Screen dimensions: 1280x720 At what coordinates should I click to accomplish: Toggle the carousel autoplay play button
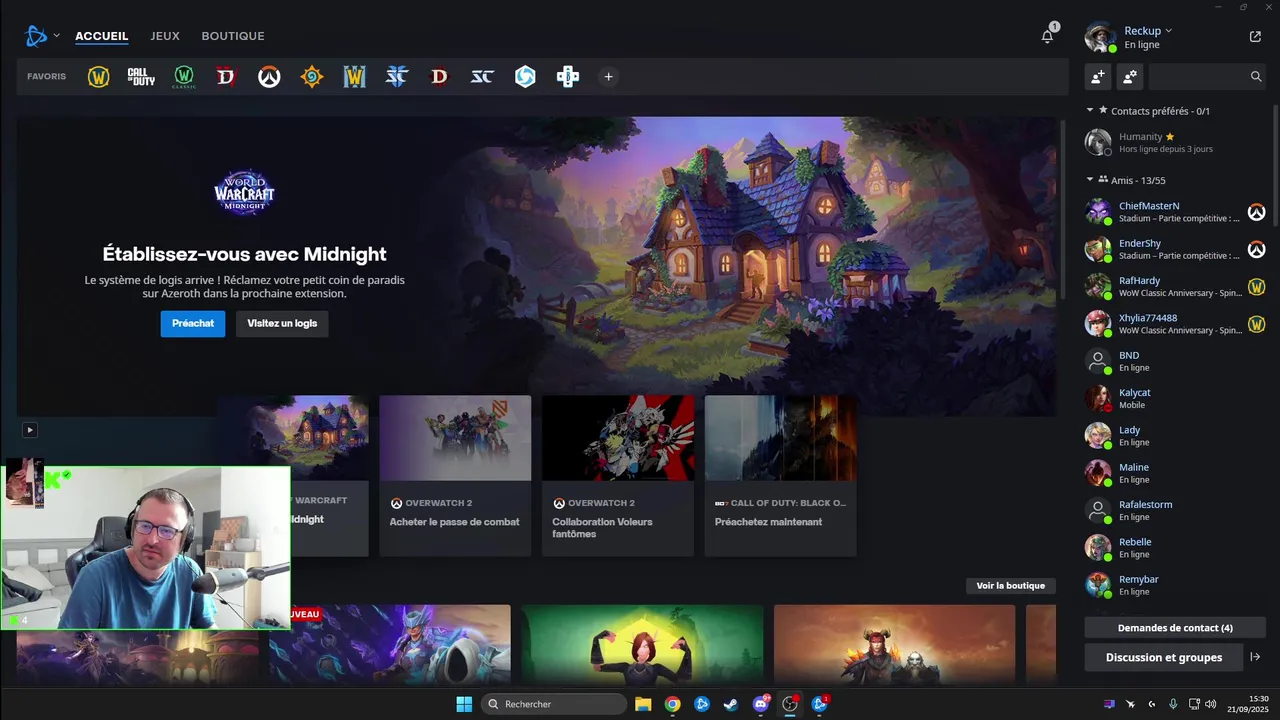[30, 430]
